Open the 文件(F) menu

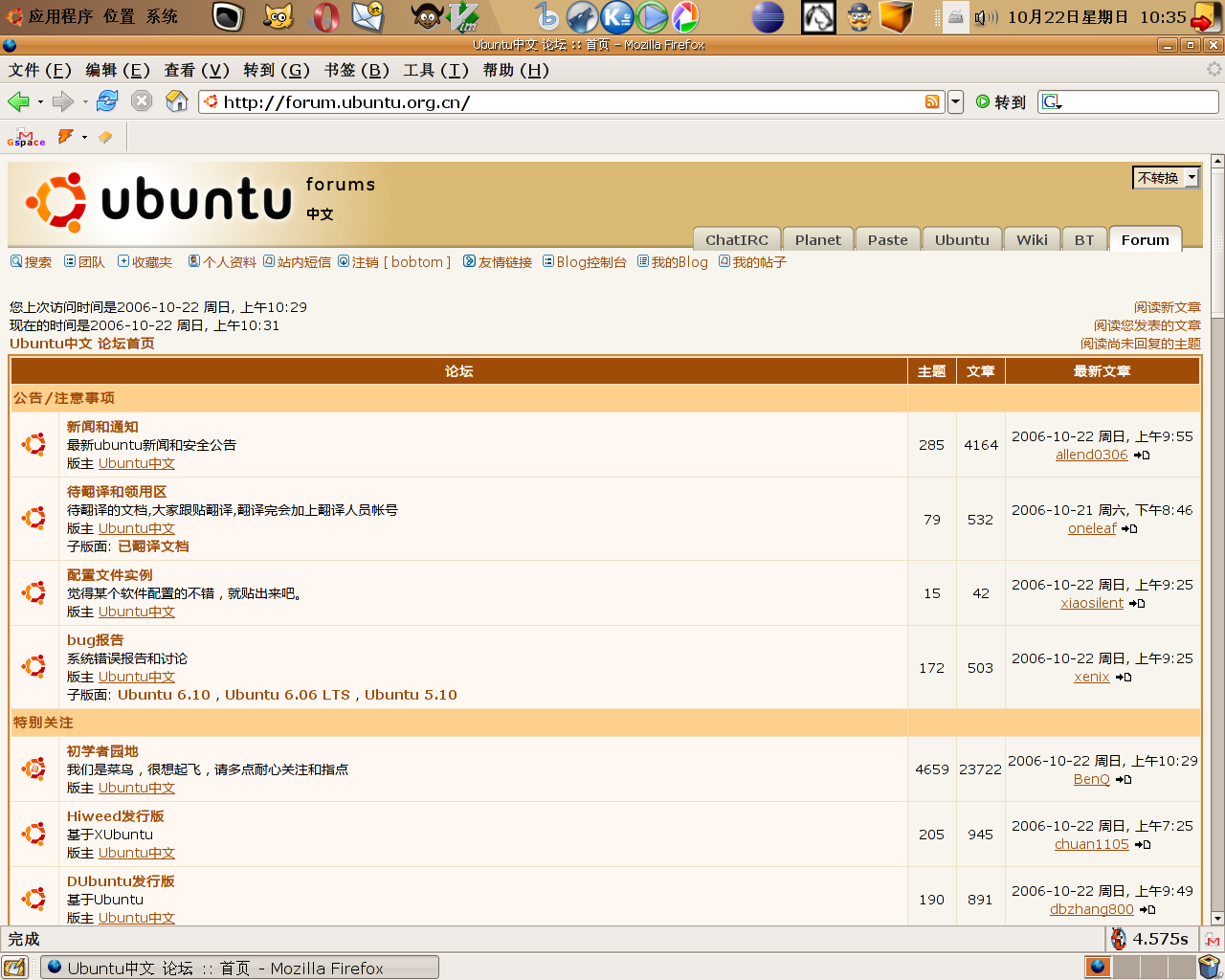[40, 70]
